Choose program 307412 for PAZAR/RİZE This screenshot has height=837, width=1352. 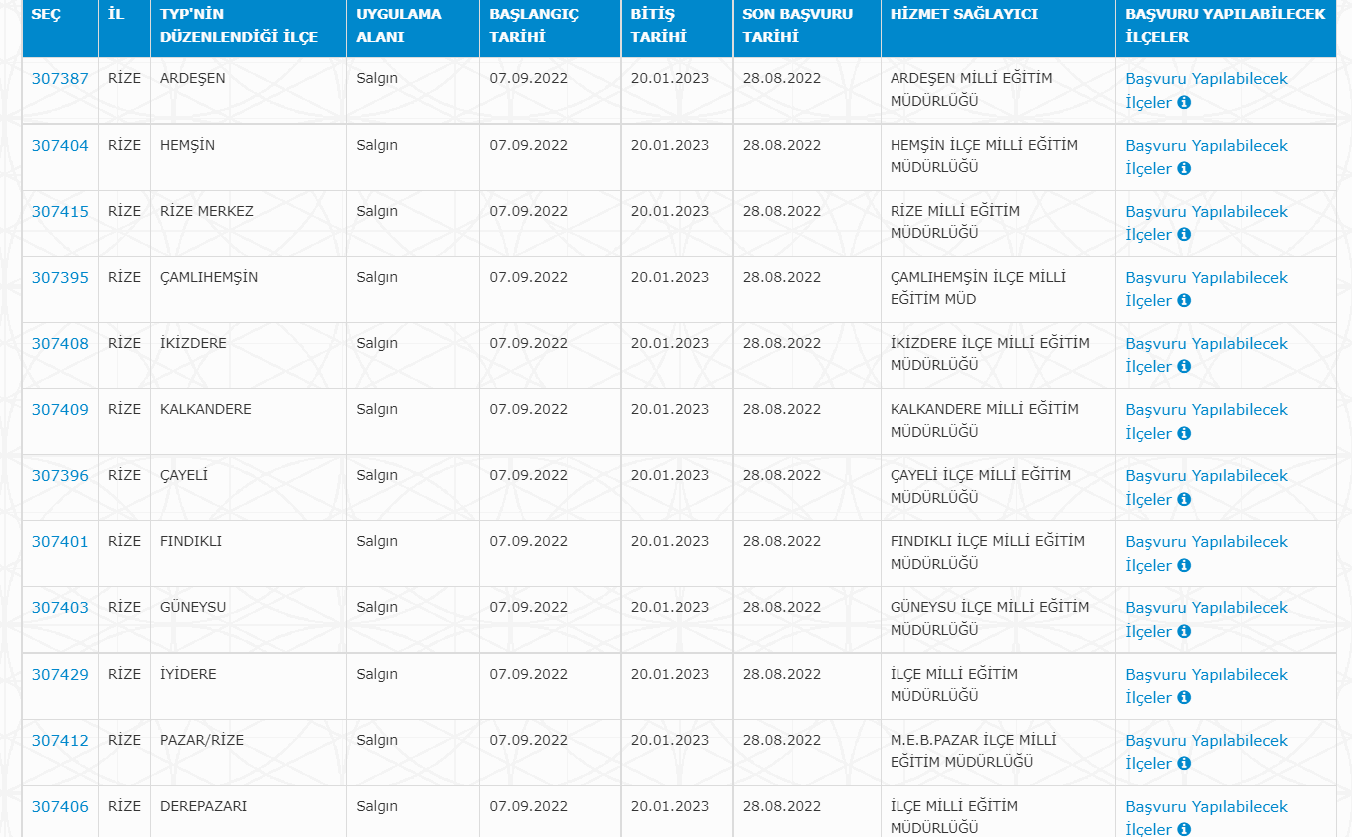click(x=60, y=740)
